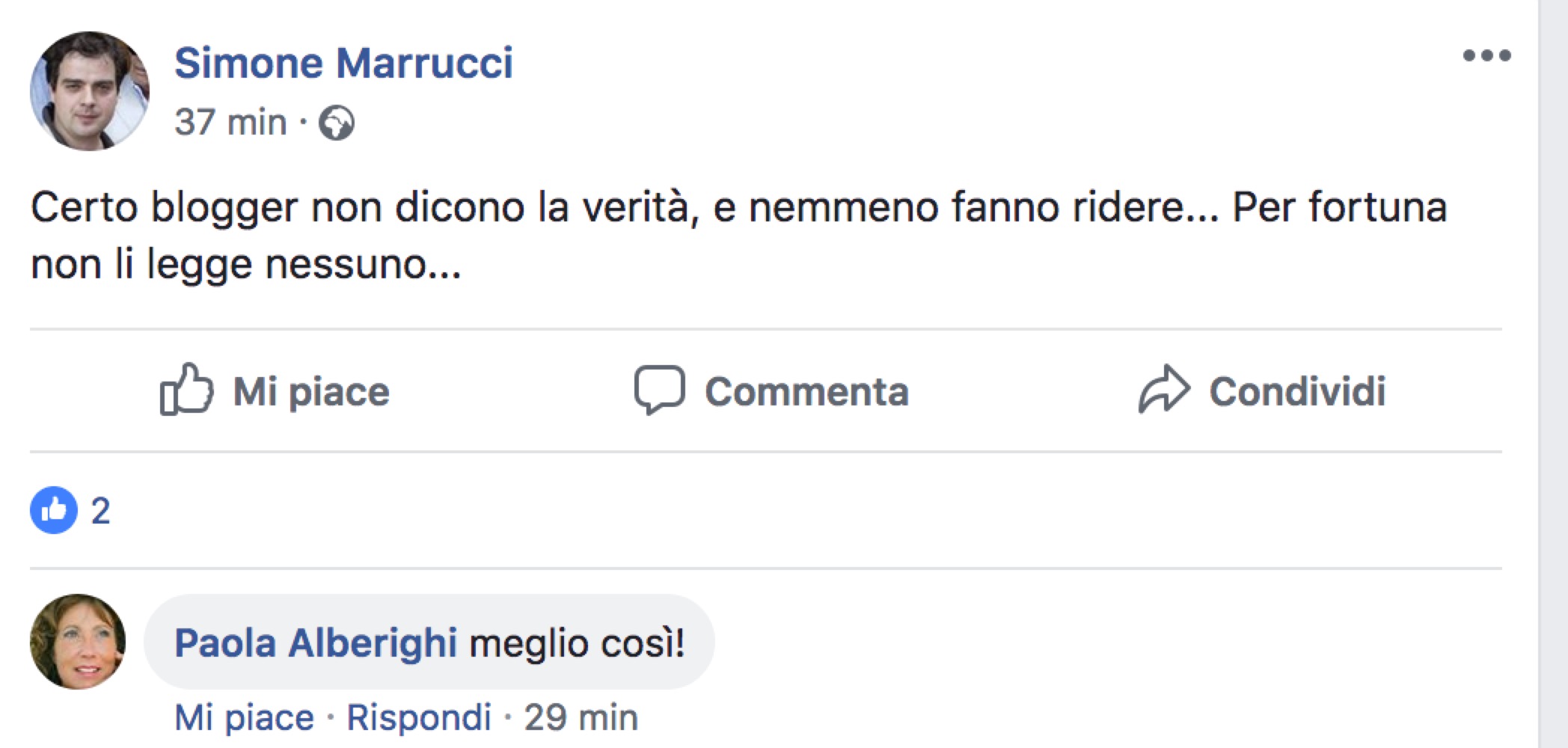
Task: Click the vertical scrollbar on the right edge
Action: [1552, 374]
